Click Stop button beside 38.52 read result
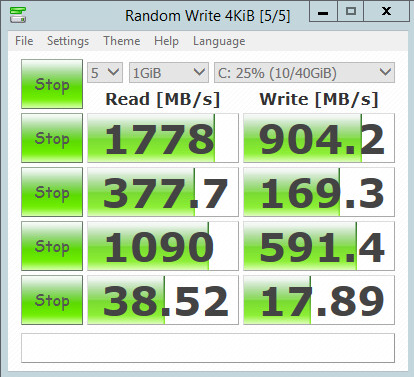 pyautogui.click(x=52, y=300)
